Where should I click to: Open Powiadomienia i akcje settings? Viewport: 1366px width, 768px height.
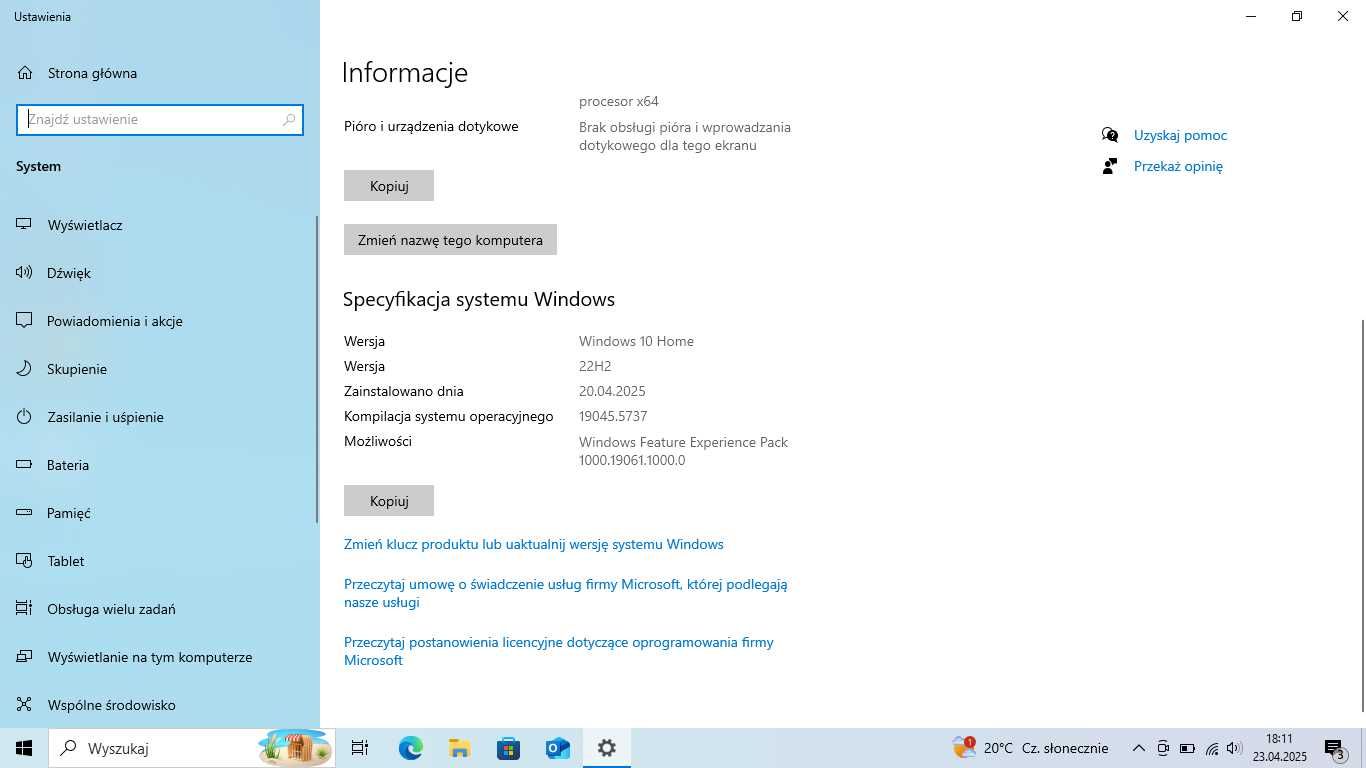tap(114, 321)
